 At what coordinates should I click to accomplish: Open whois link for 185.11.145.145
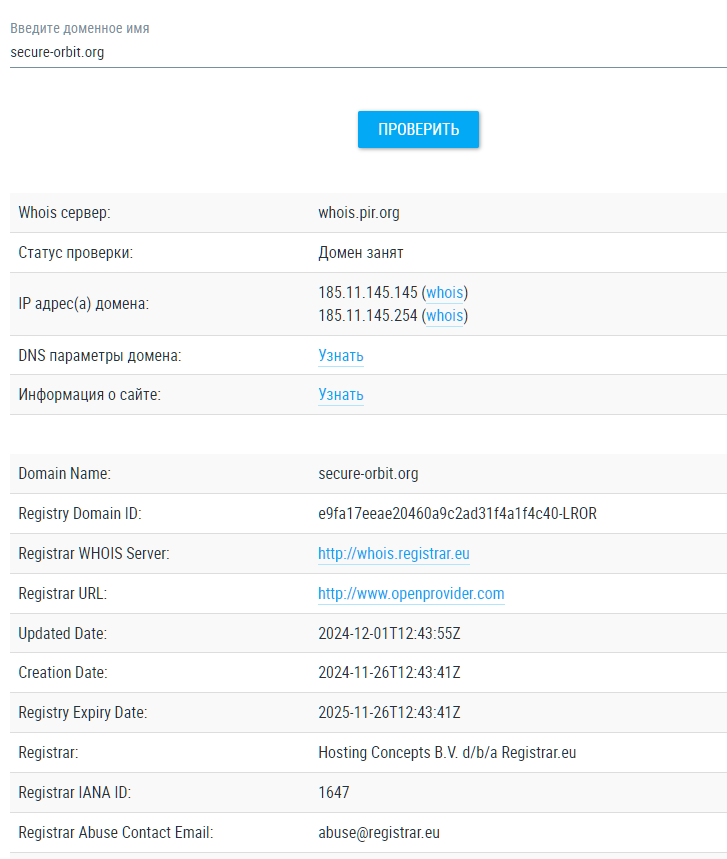click(445, 293)
